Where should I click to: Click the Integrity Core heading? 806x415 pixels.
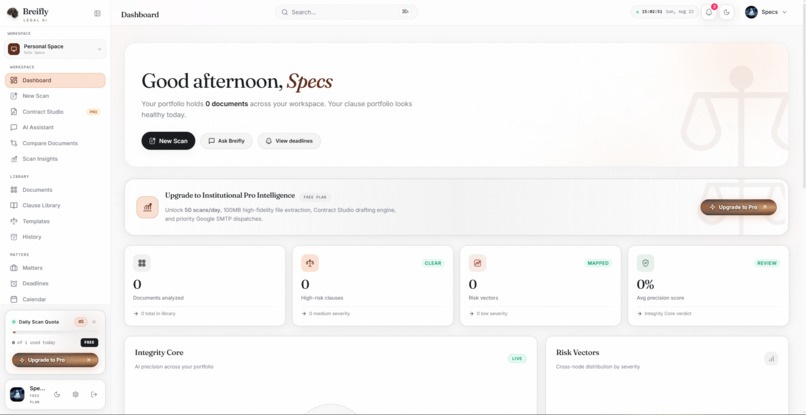click(x=159, y=352)
